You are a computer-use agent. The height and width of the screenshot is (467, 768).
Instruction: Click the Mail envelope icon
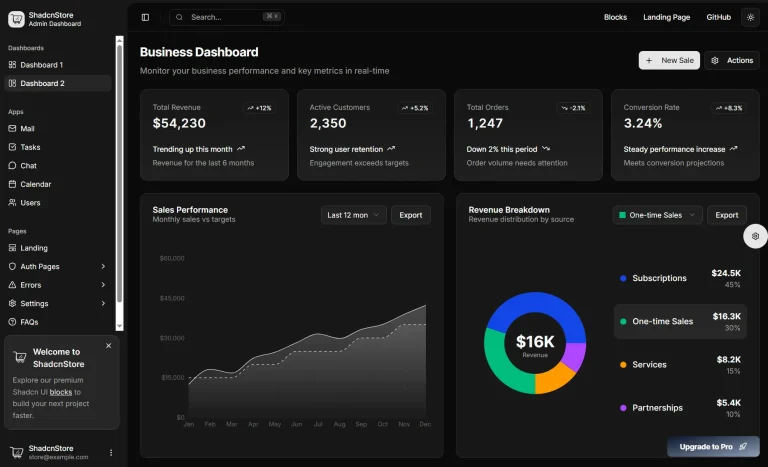12,128
